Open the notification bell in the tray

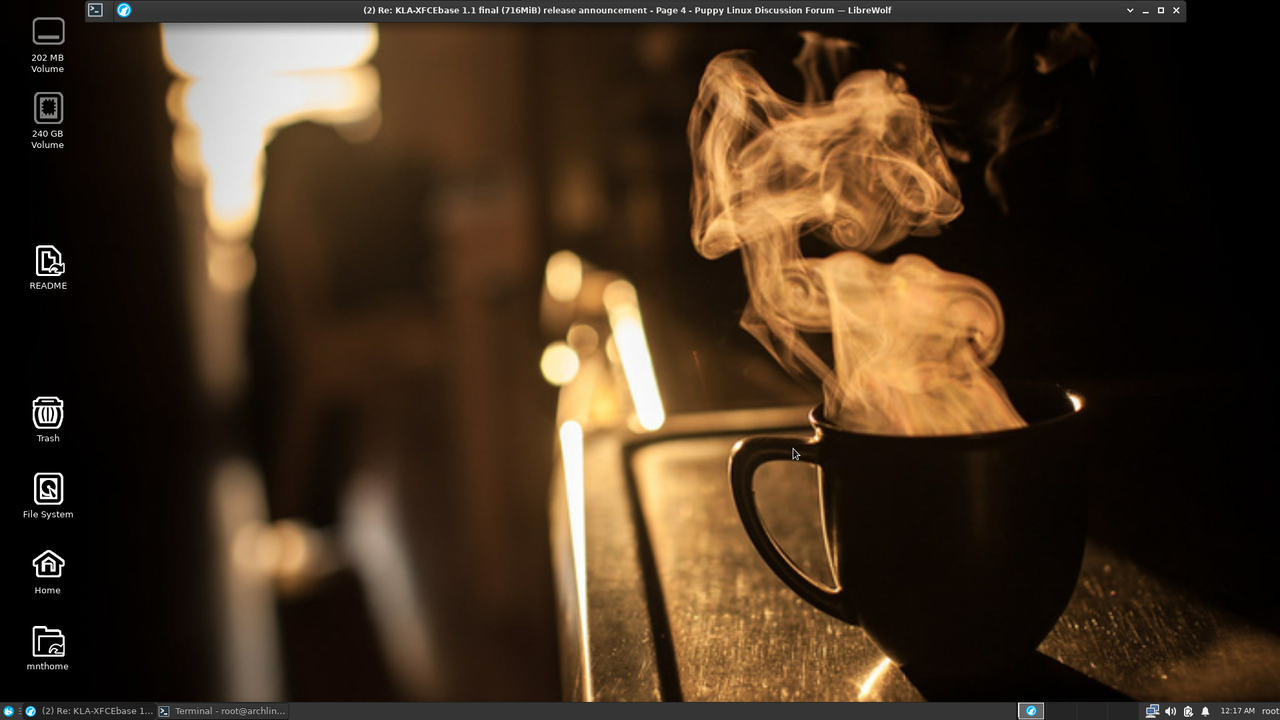pos(1205,710)
